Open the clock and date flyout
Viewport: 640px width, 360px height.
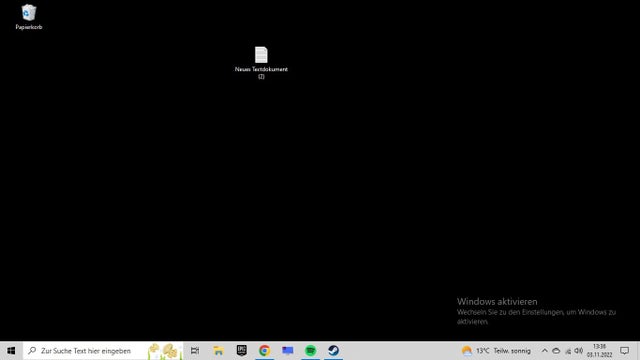pyautogui.click(x=600, y=351)
